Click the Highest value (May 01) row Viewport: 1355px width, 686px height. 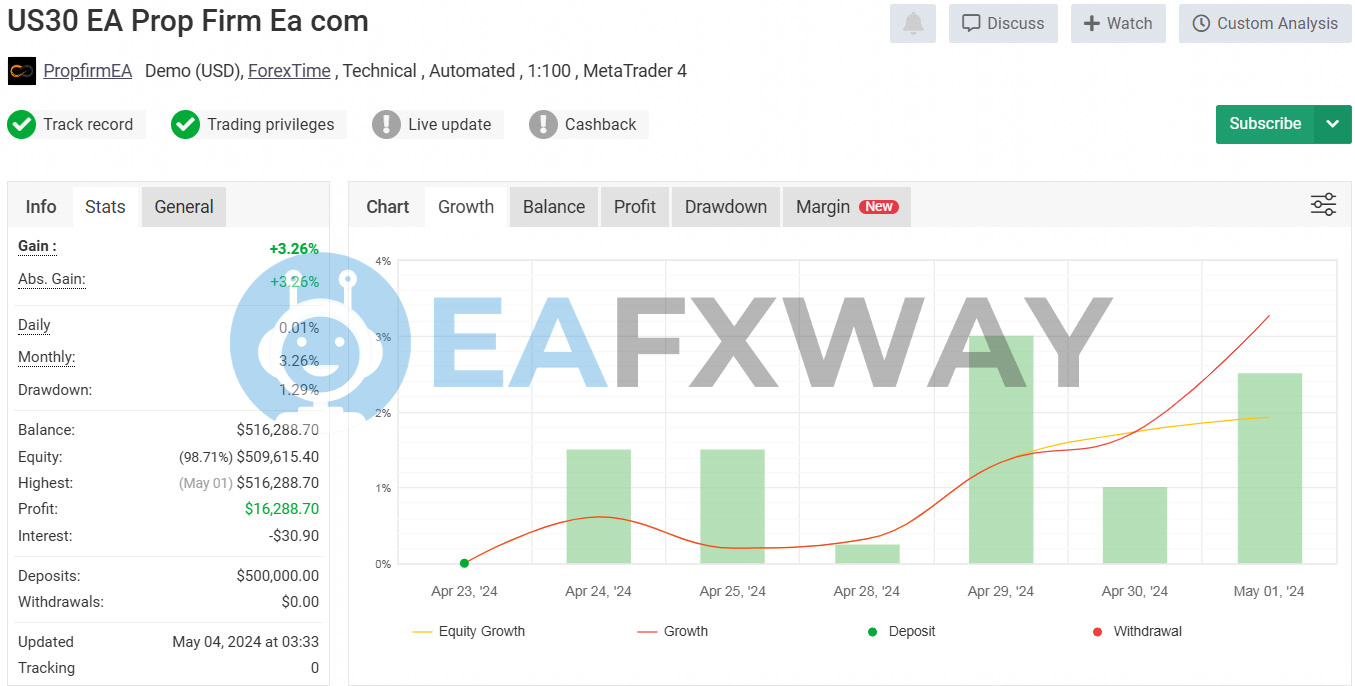click(249, 483)
